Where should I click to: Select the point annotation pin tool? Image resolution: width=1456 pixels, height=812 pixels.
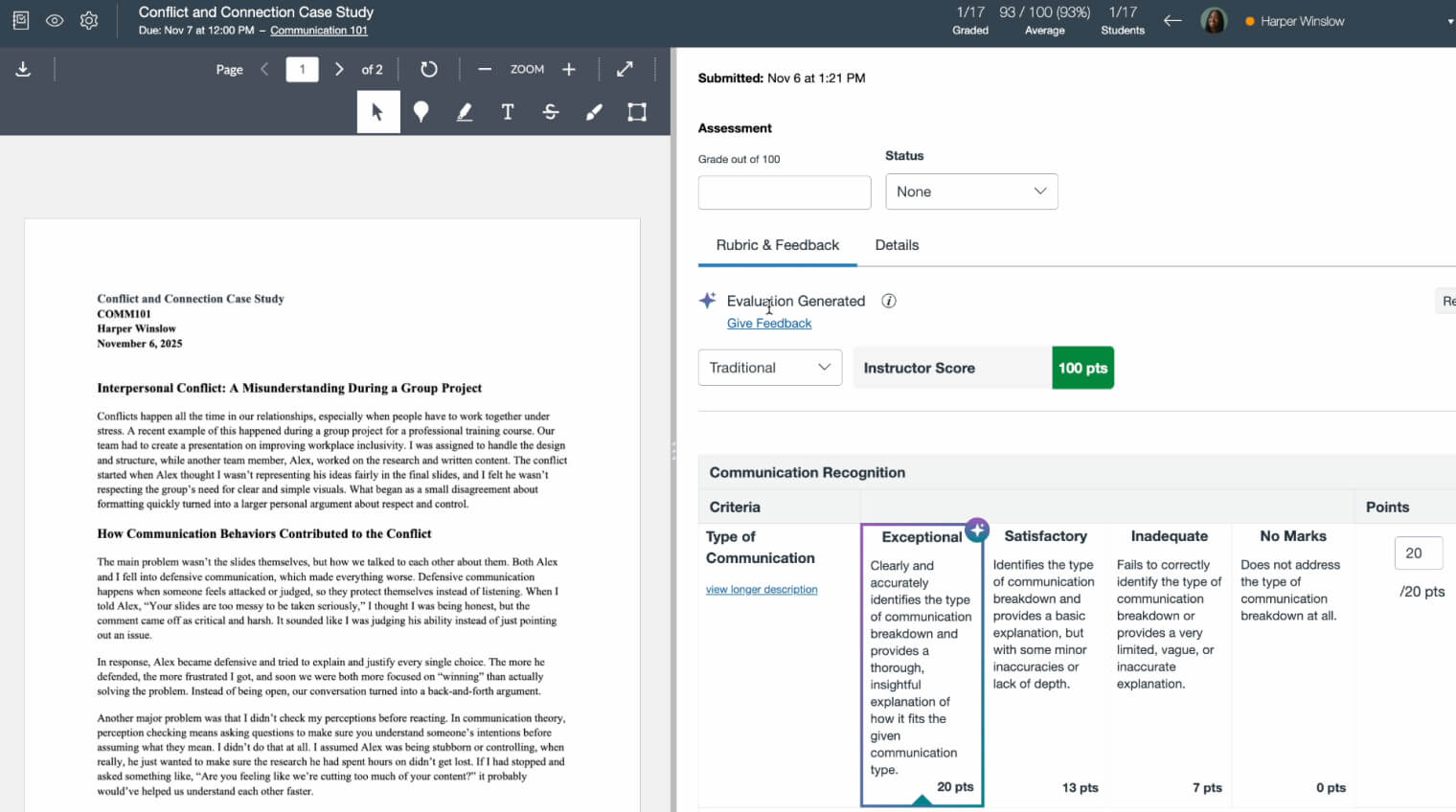pyautogui.click(x=421, y=112)
